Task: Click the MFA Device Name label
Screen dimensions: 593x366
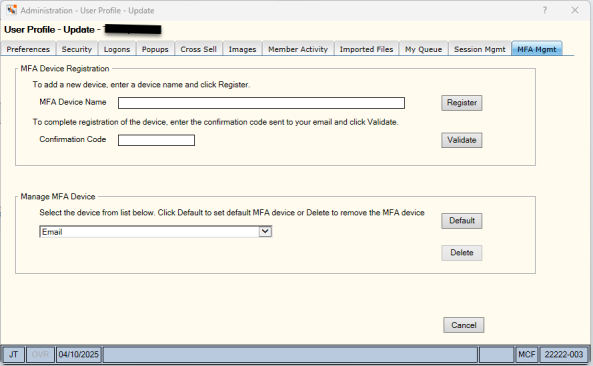Action: pos(73,102)
